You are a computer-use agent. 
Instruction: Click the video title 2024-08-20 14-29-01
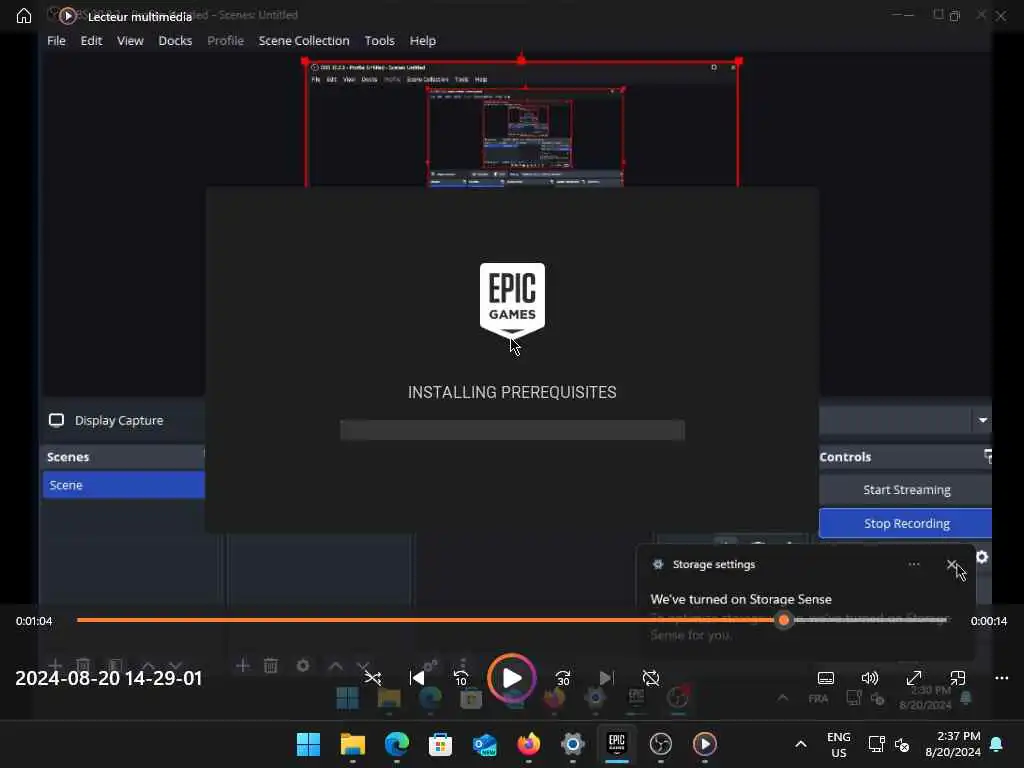(108, 678)
